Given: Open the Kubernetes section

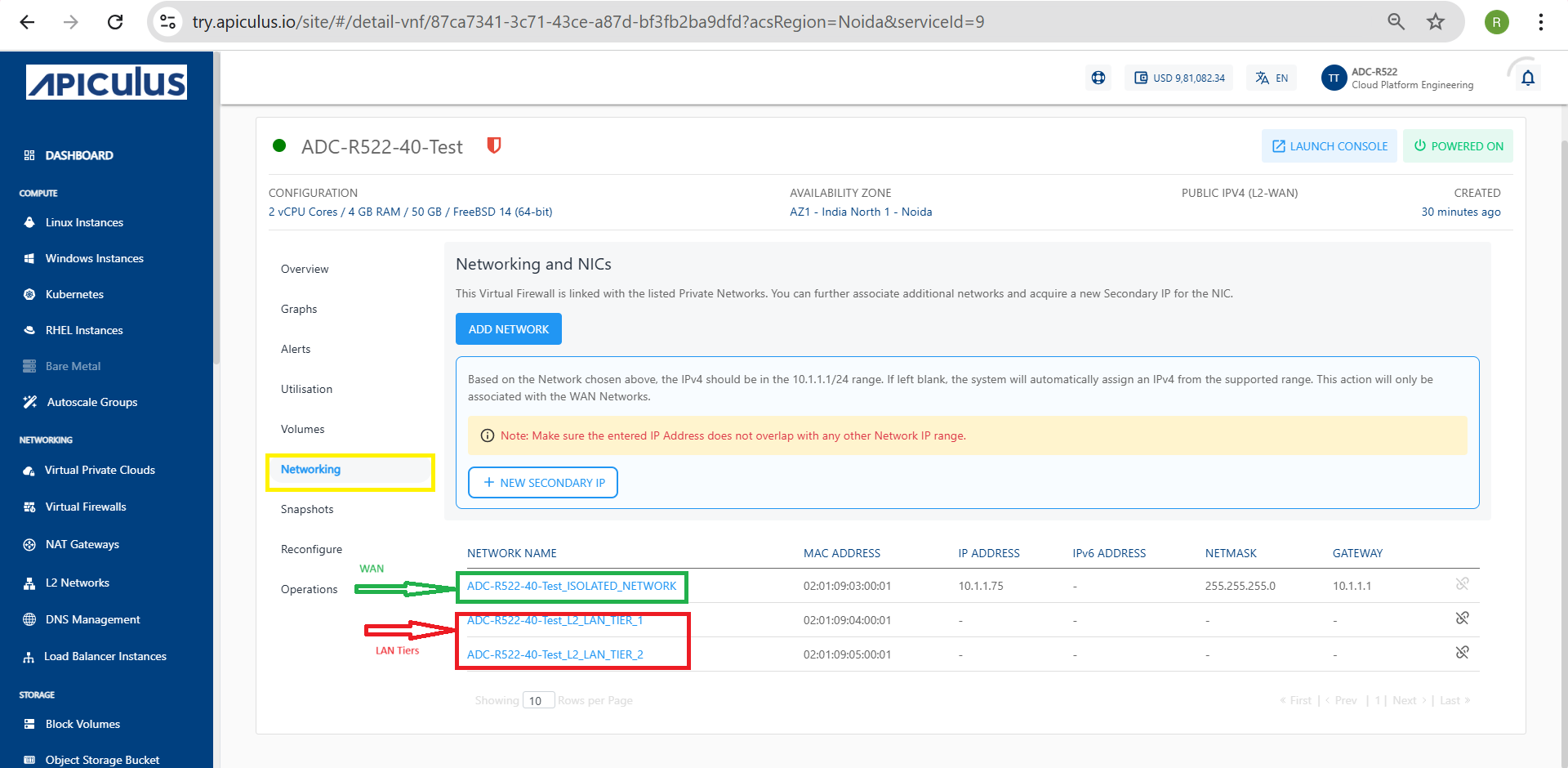Looking at the screenshot, I should pyautogui.click(x=74, y=294).
